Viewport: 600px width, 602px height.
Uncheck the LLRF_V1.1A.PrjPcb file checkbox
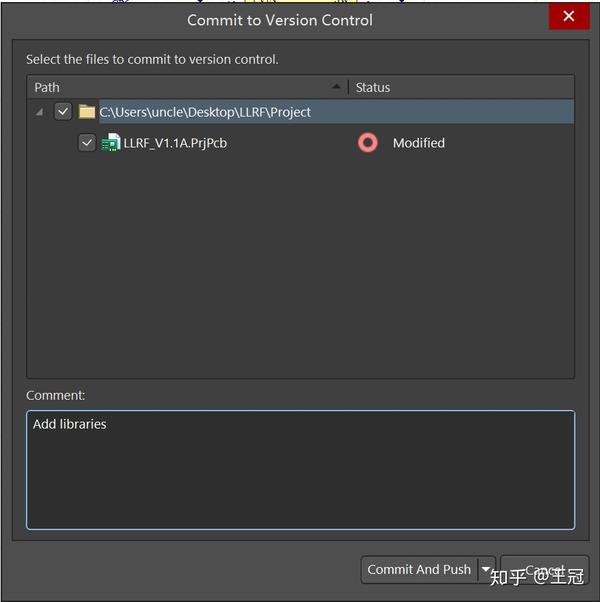pyautogui.click(x=87, y=143)
